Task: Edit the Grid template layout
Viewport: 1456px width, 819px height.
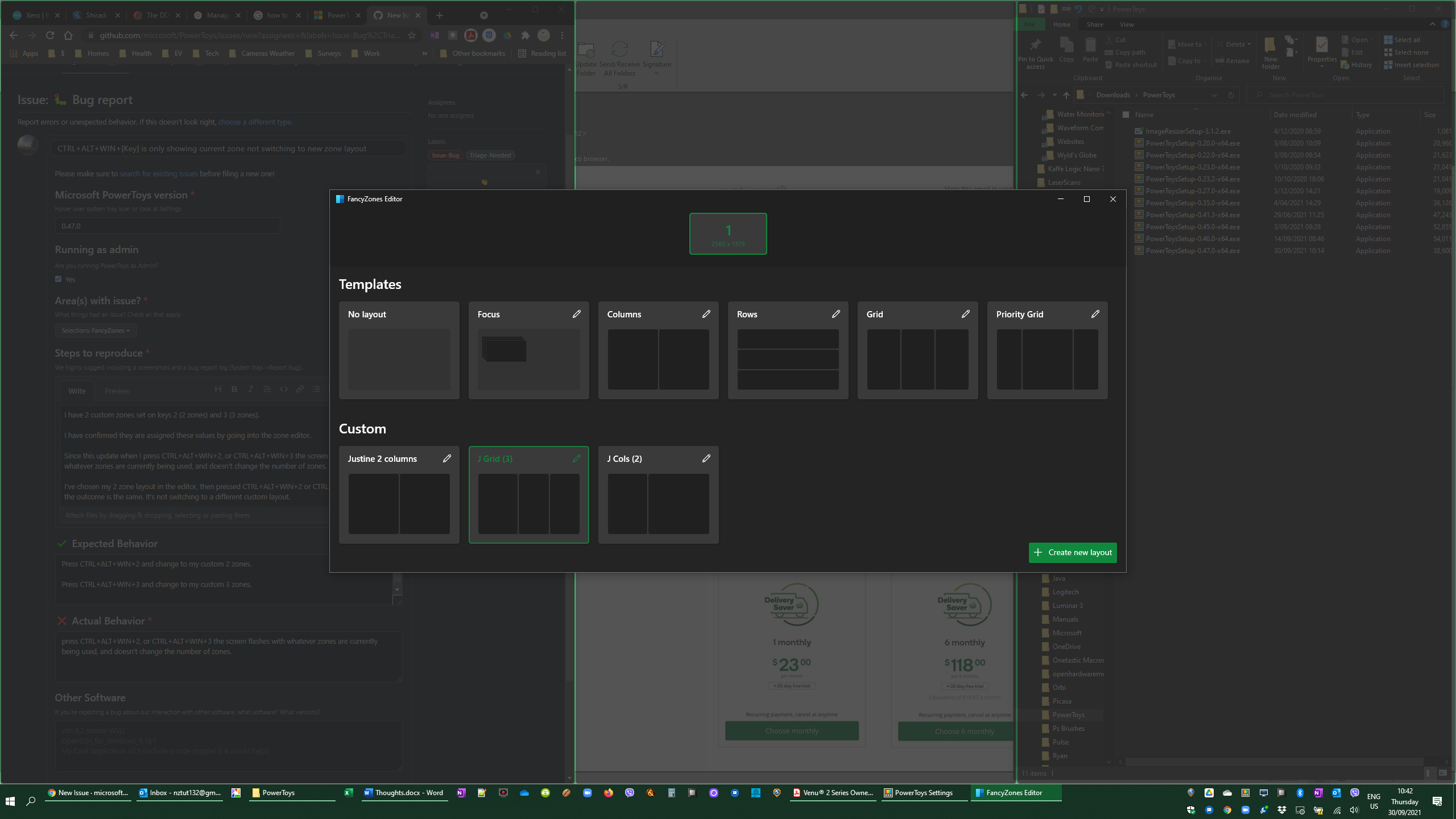Action: (x=966, y=313)
